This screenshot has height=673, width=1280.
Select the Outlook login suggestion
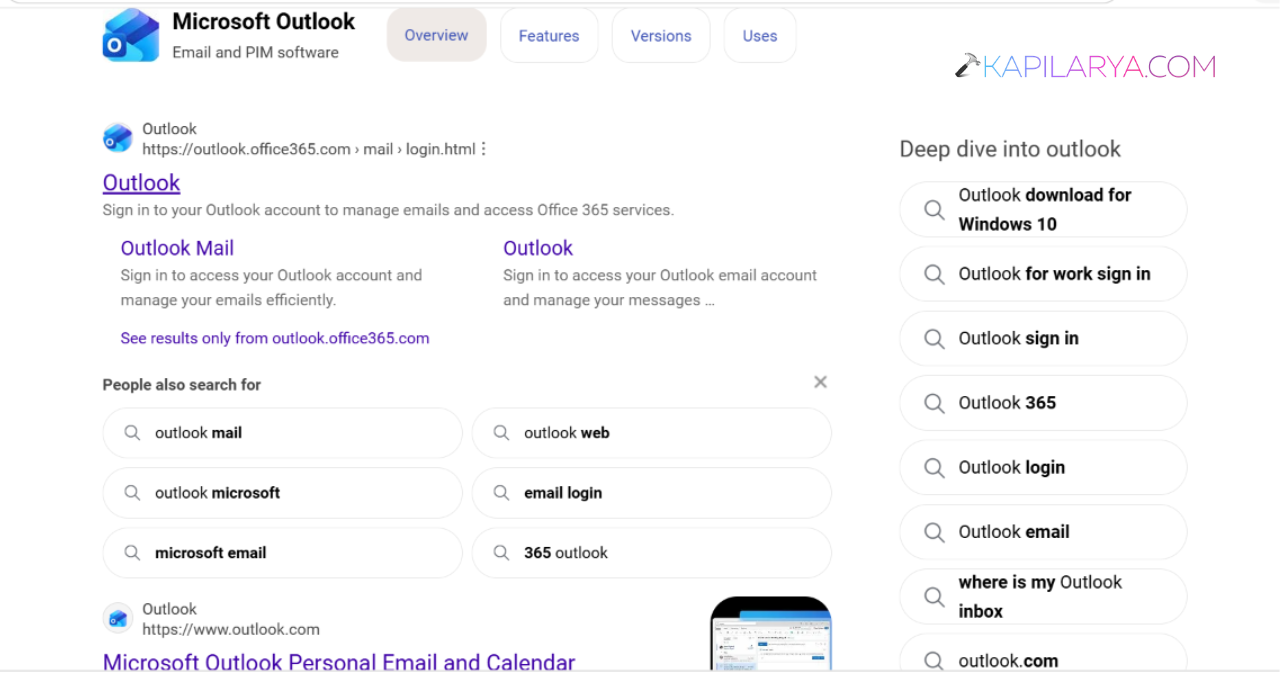(x=1043, y=468)
